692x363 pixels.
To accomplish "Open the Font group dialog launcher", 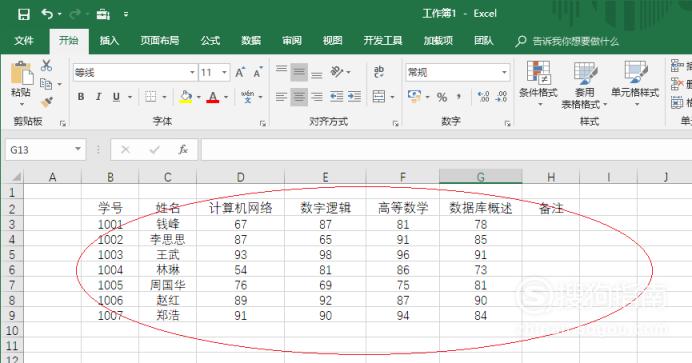I will (263, 123).
